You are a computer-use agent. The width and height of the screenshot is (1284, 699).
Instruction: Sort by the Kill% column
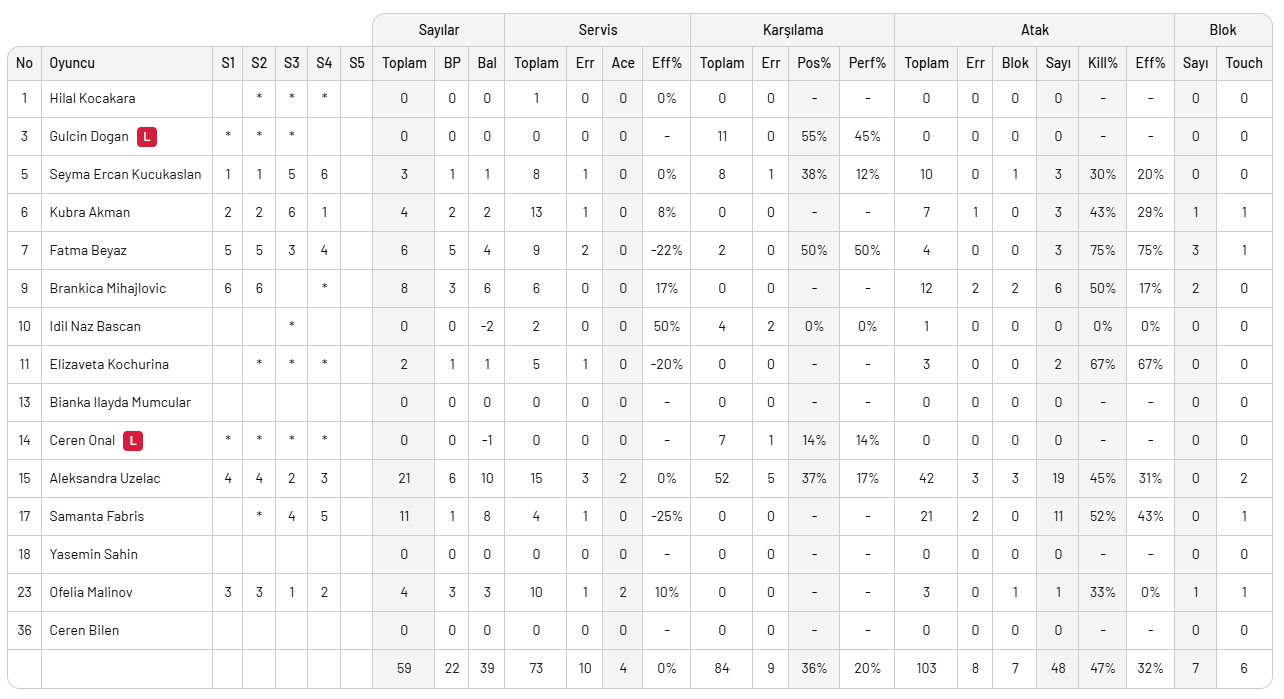1102,63
